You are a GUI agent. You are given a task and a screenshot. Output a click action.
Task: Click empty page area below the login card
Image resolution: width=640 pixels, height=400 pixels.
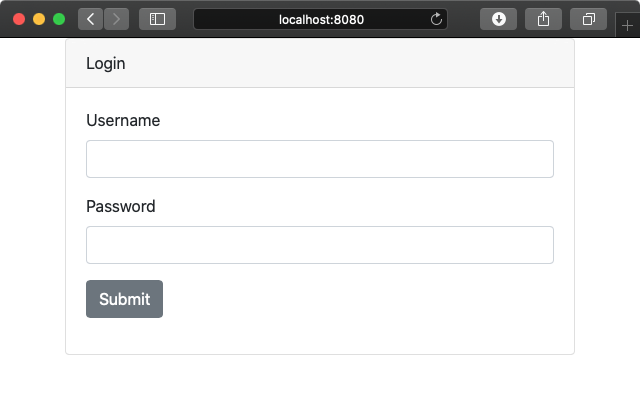(320, 378)
